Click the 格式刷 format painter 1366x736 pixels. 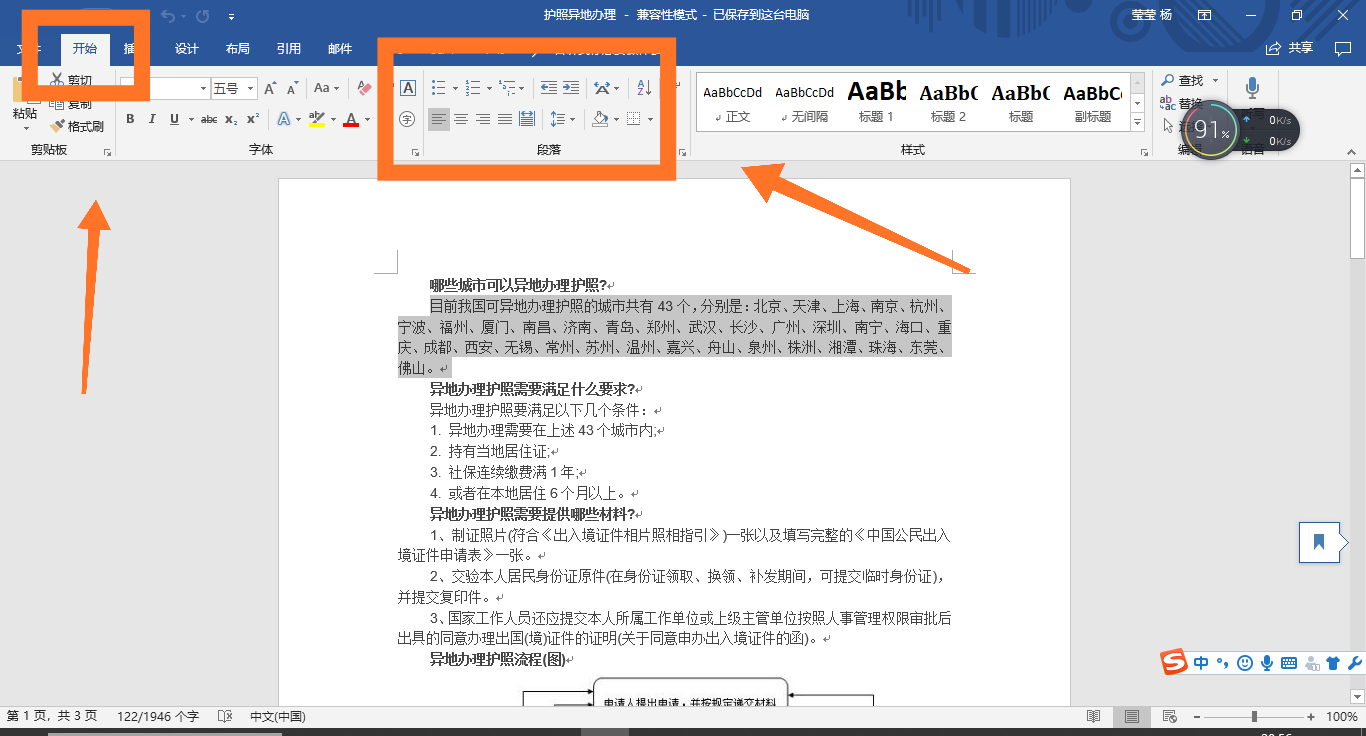[x=77, y=127]
